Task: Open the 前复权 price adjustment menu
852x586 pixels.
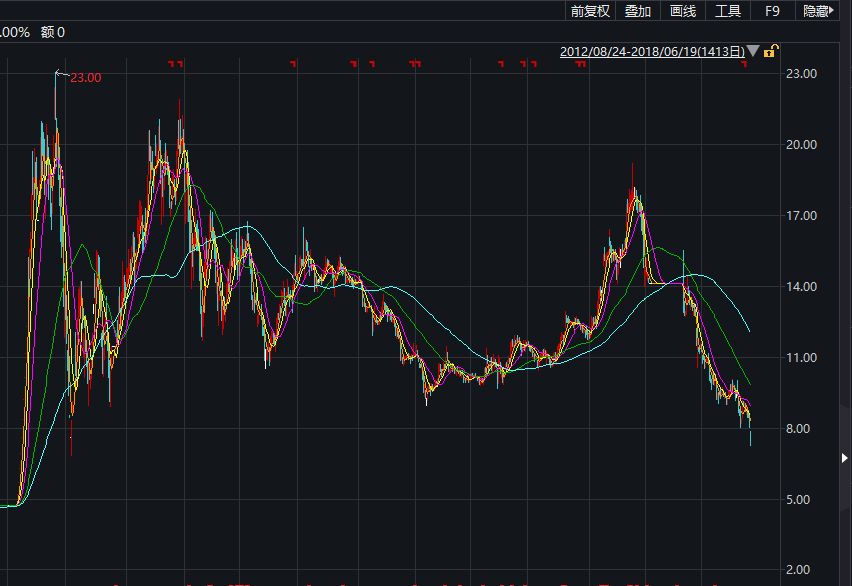Action: point(590,11)
